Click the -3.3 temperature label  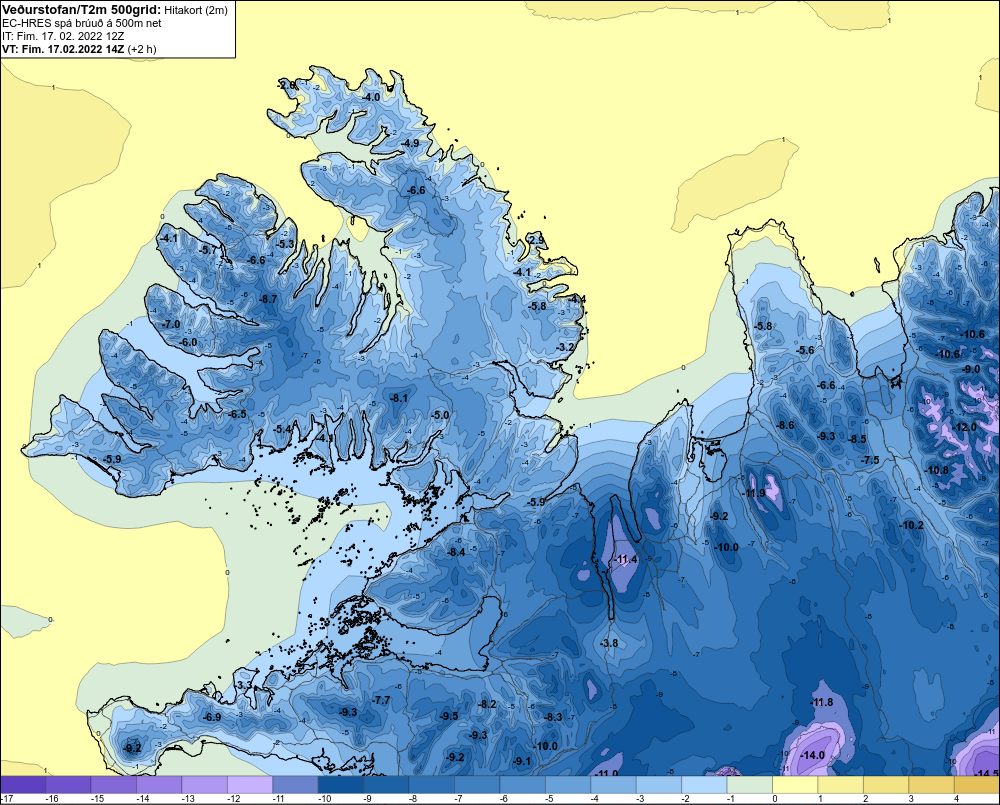[244, 685]
